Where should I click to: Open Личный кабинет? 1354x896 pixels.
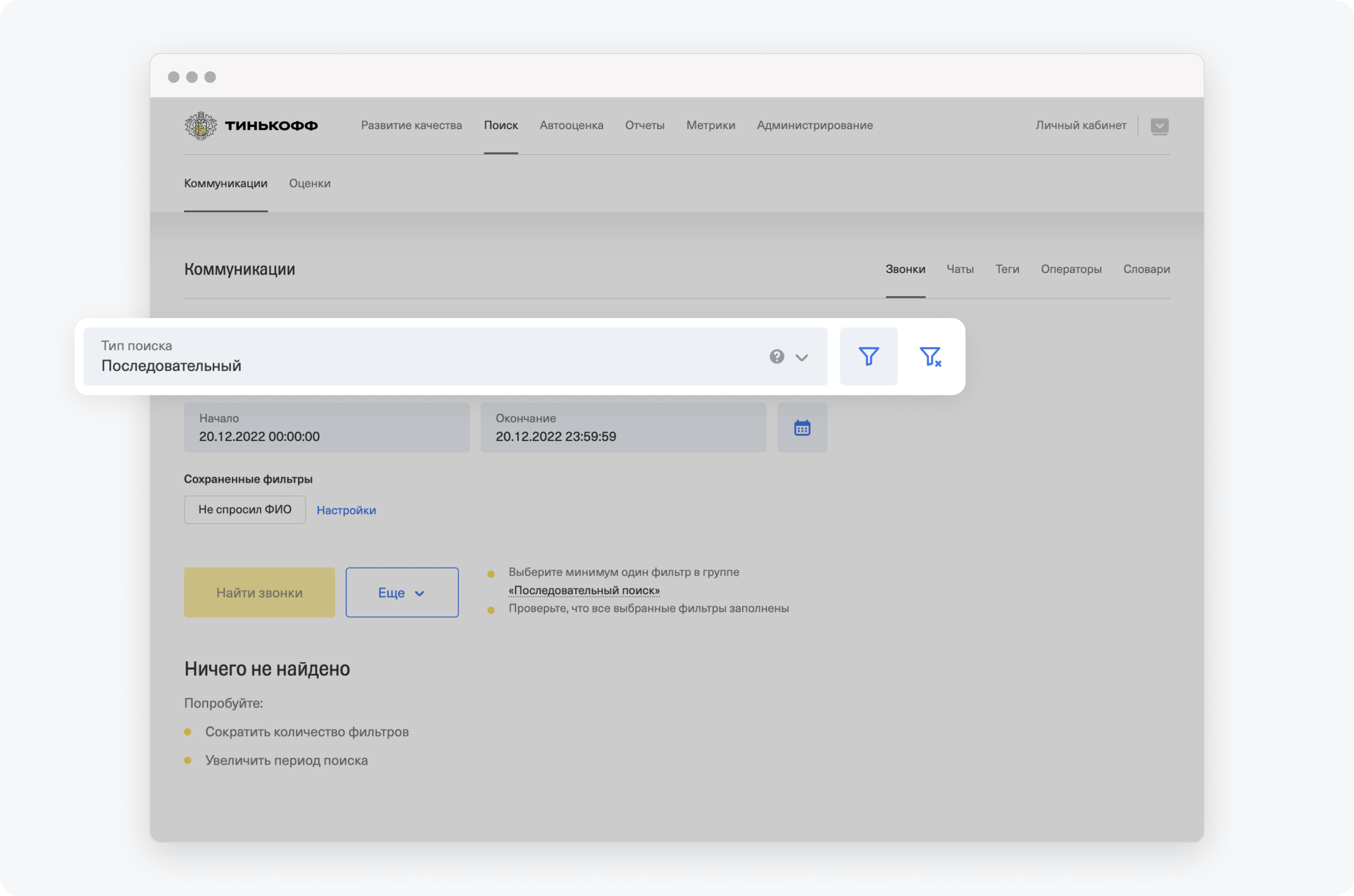[x=1081, y=125]
